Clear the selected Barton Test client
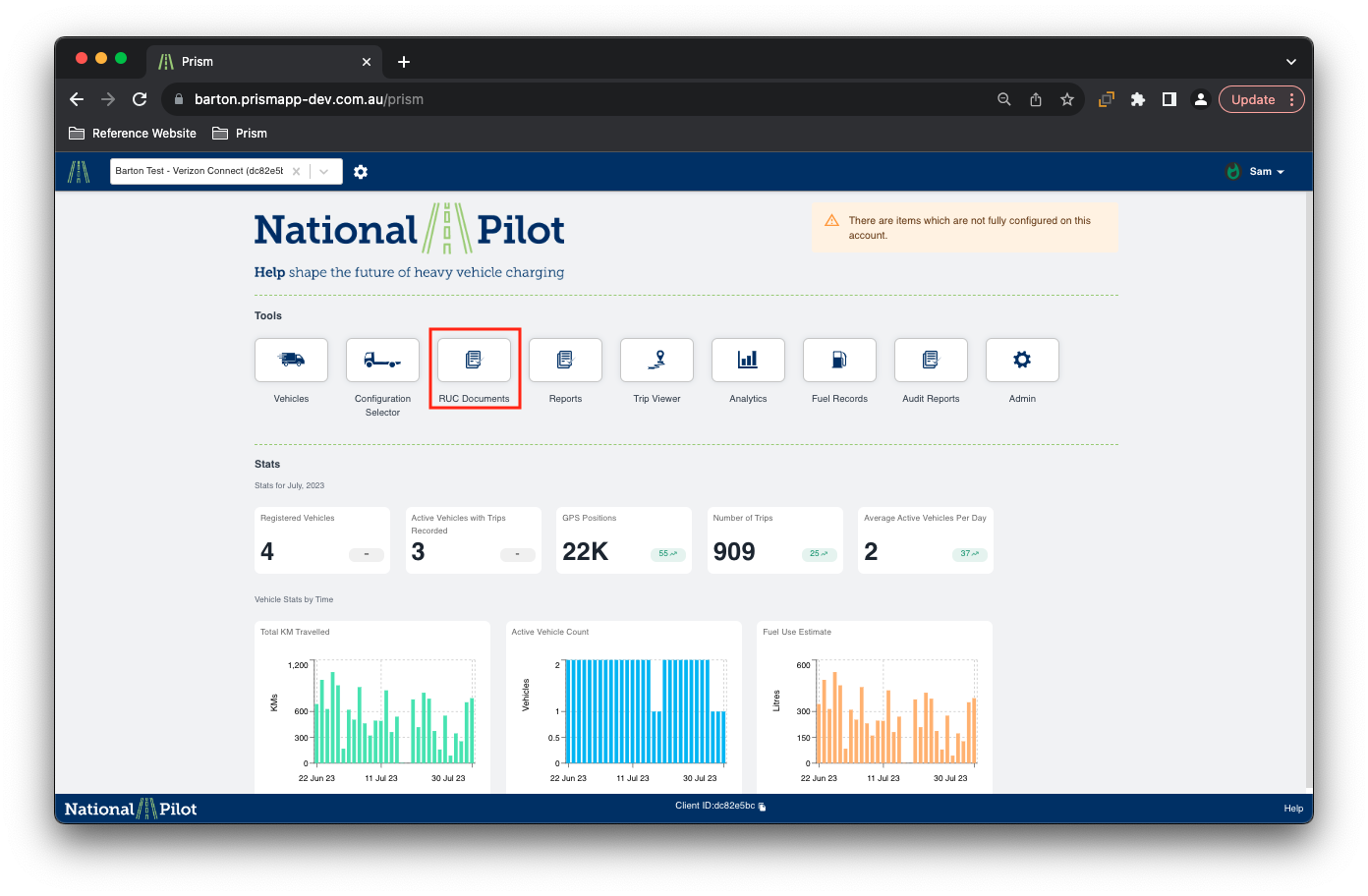 (x=296, y=171)
